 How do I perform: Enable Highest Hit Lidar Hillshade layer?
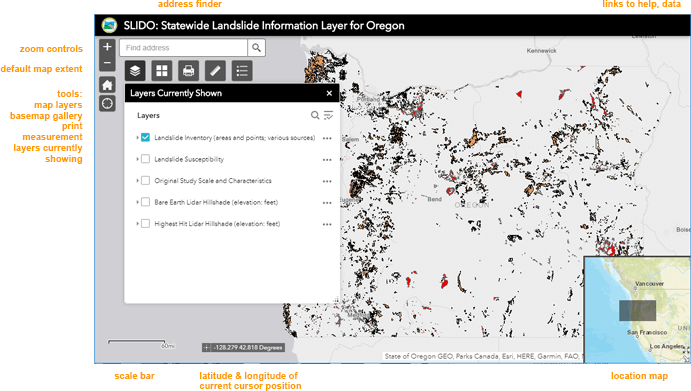(x=145, y=223)
